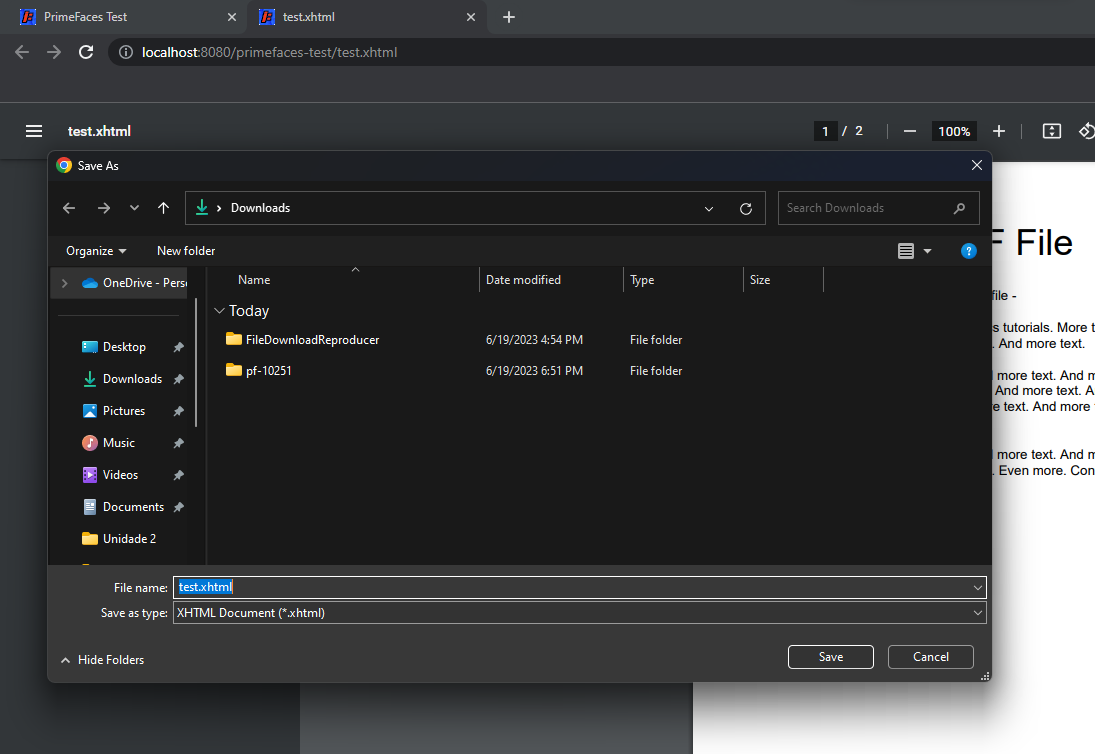1095x754 pixels.
Task: Refresh the Downloads folder listing
Action: (x=745, y=208)
